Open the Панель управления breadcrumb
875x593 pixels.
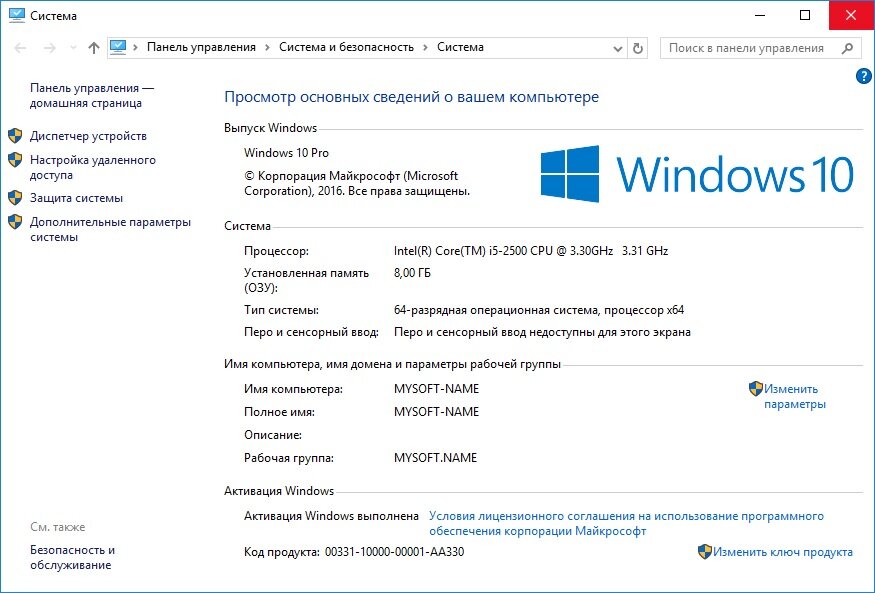pos(201,47)
